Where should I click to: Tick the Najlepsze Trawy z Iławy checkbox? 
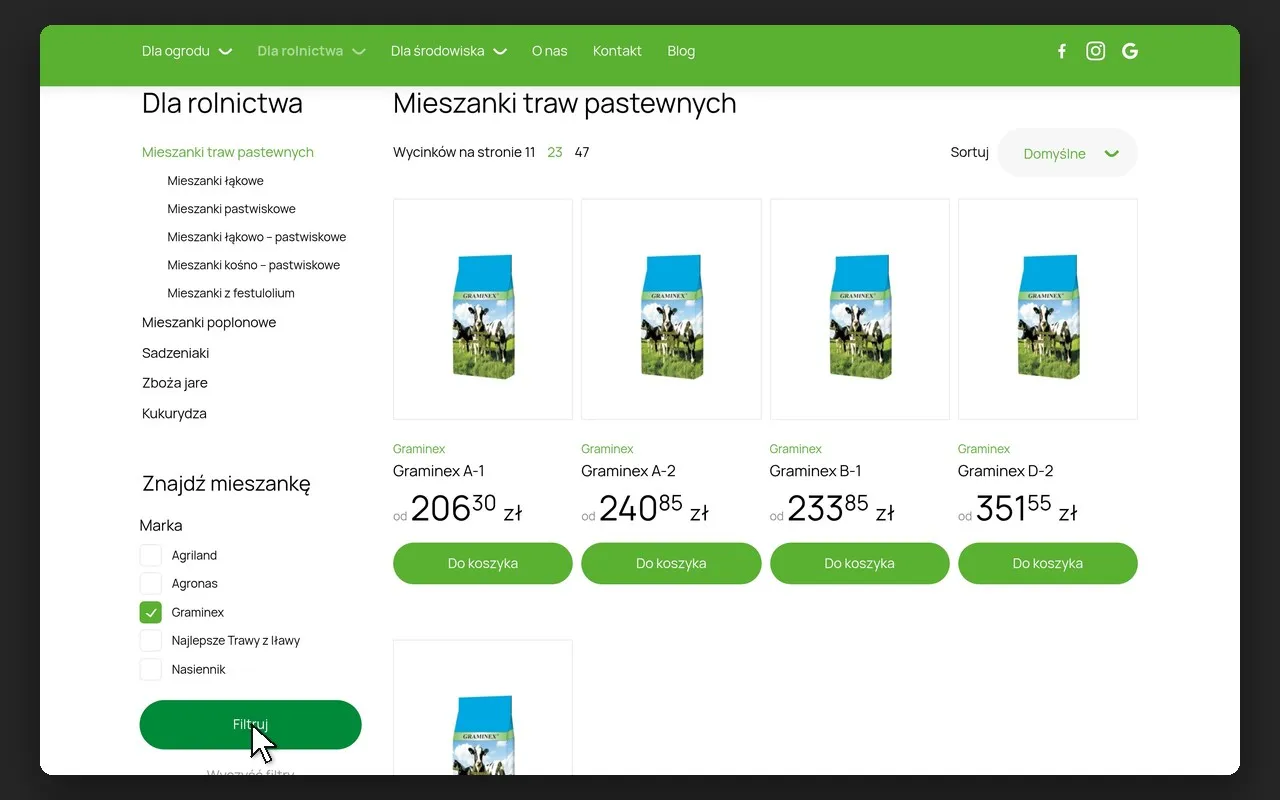pos(151,640)
